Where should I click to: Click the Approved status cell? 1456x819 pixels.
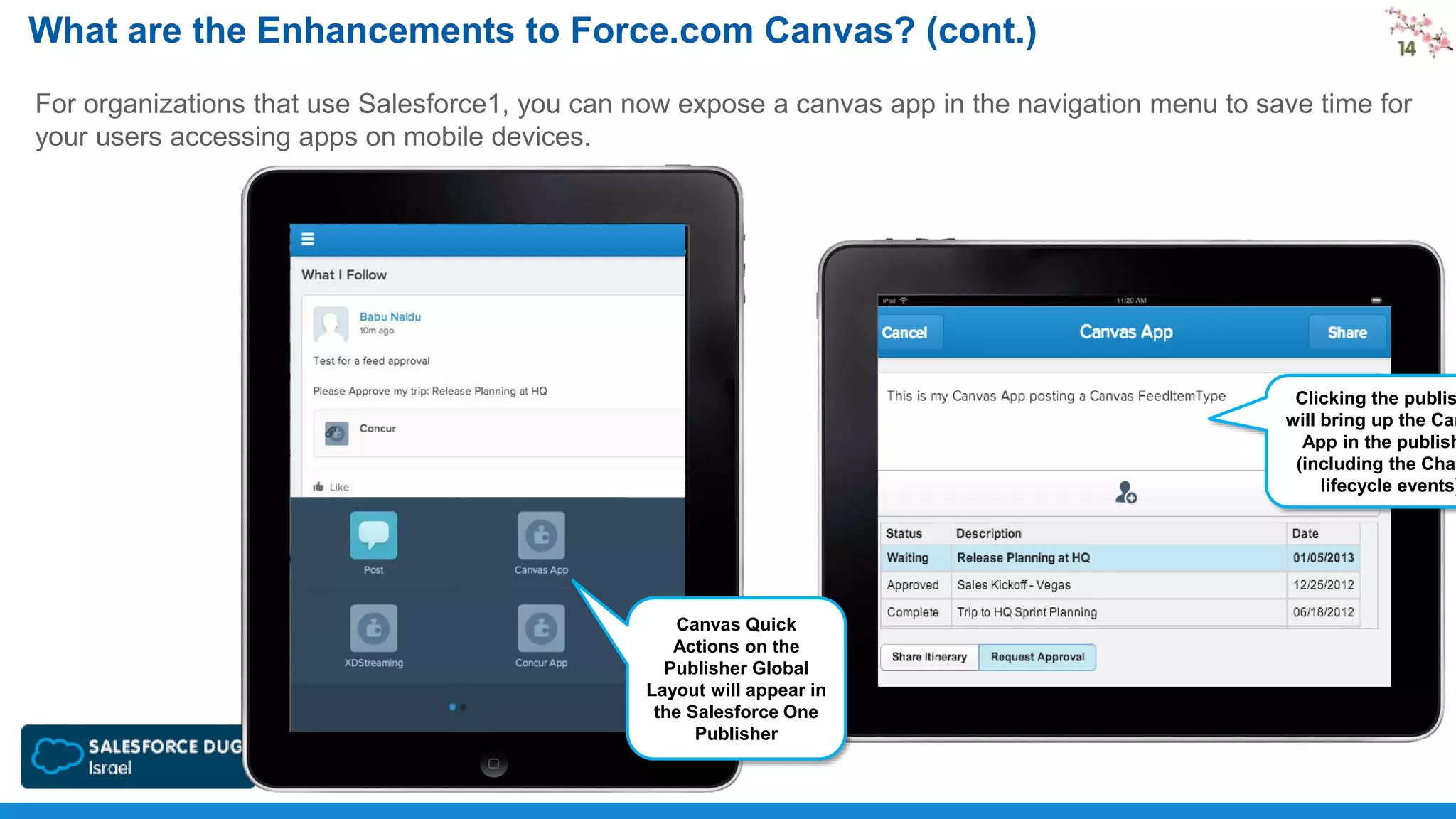(x=915, y=585)
